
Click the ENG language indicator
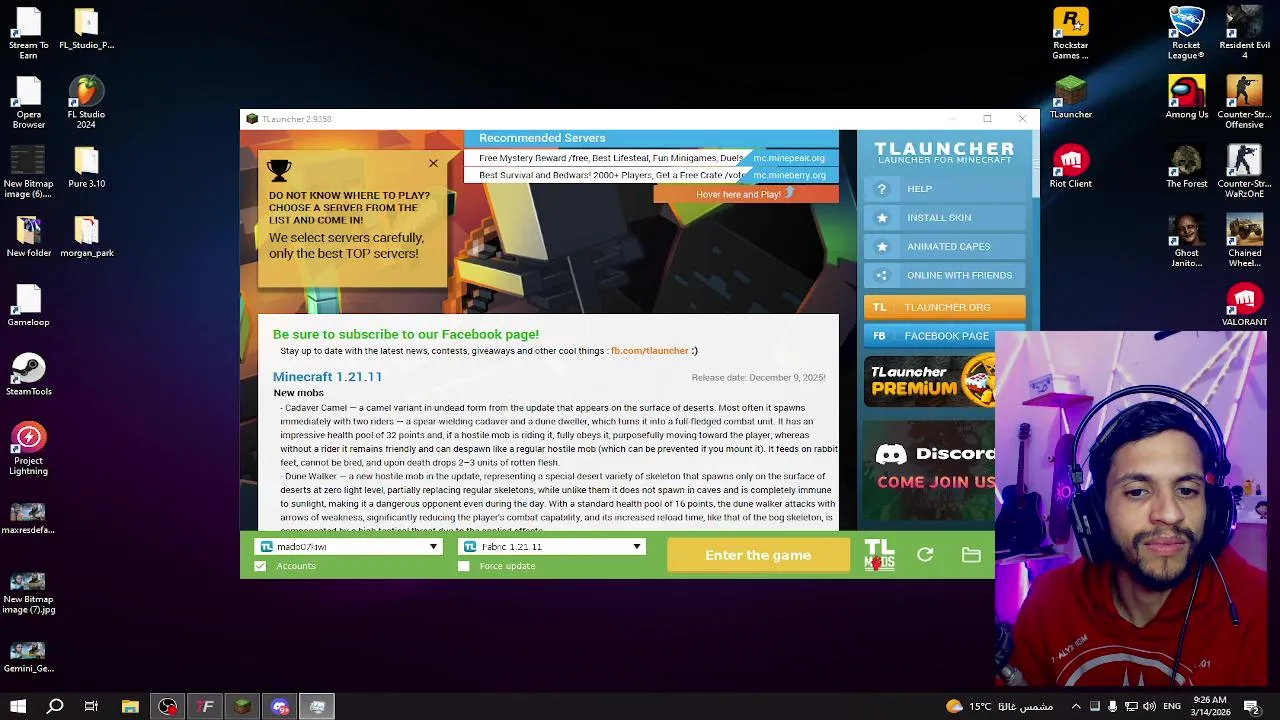[1171, 707]
